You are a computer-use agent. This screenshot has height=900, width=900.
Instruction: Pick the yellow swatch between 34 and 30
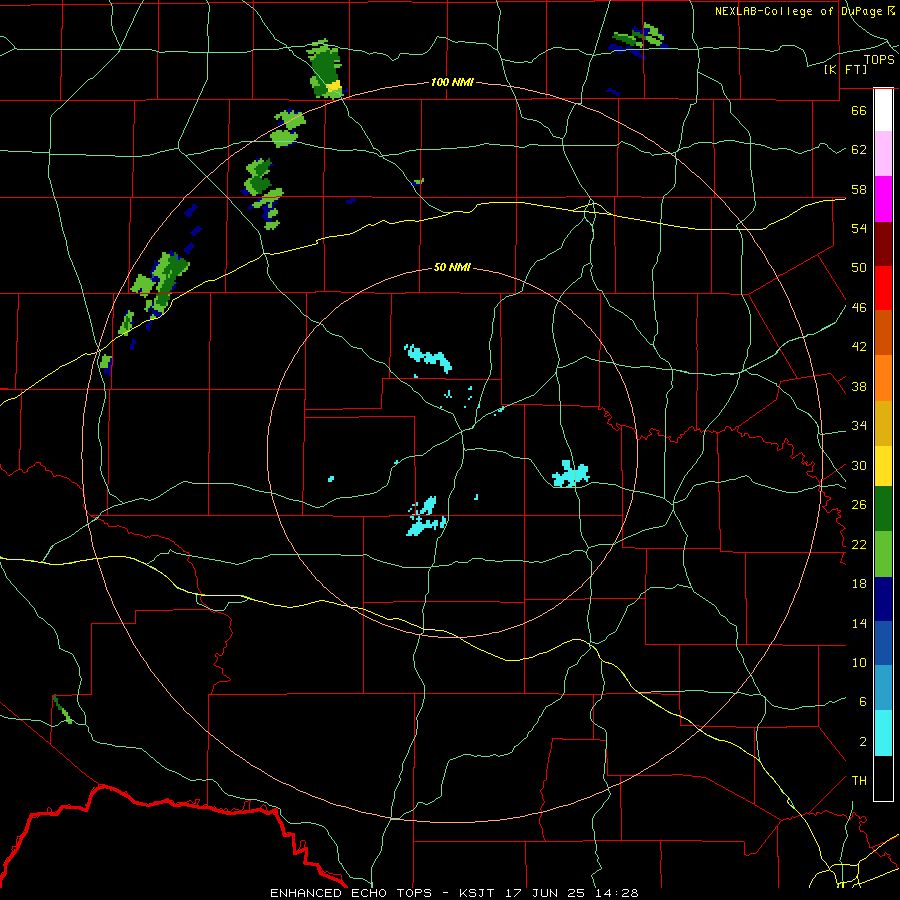pos(883,466)
